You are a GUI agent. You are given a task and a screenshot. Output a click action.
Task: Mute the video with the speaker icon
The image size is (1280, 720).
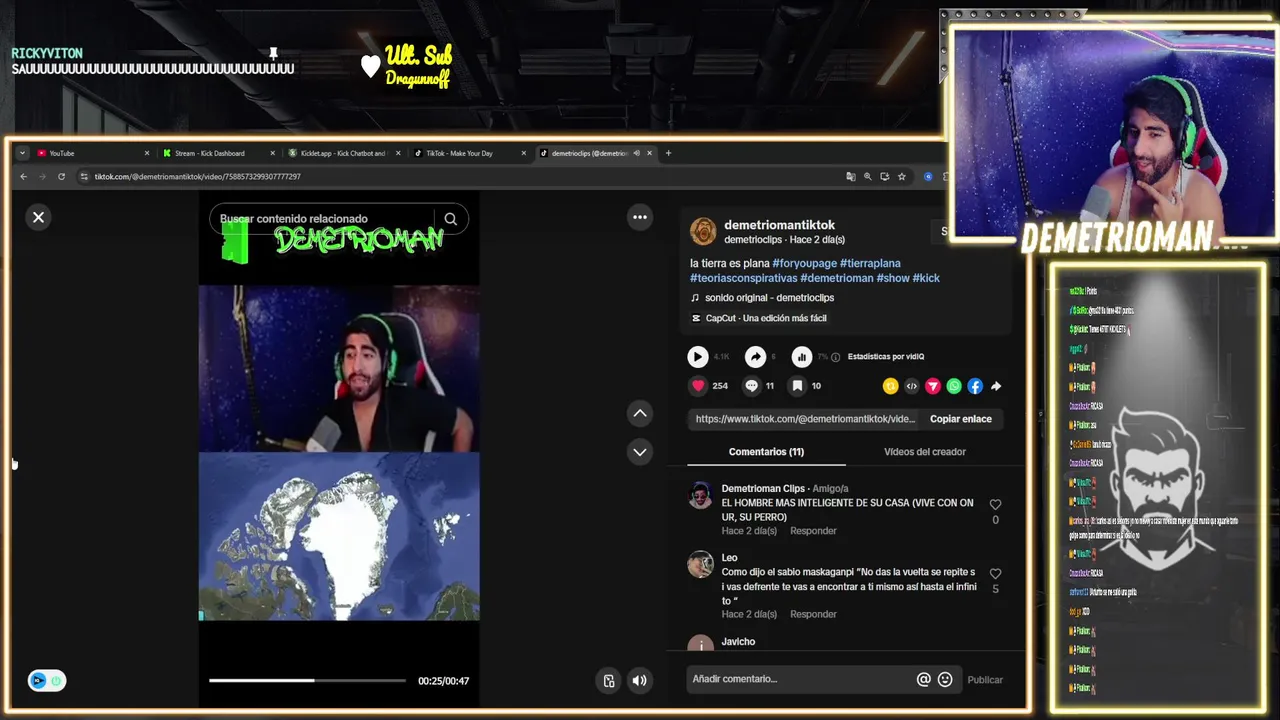point(640,681)
